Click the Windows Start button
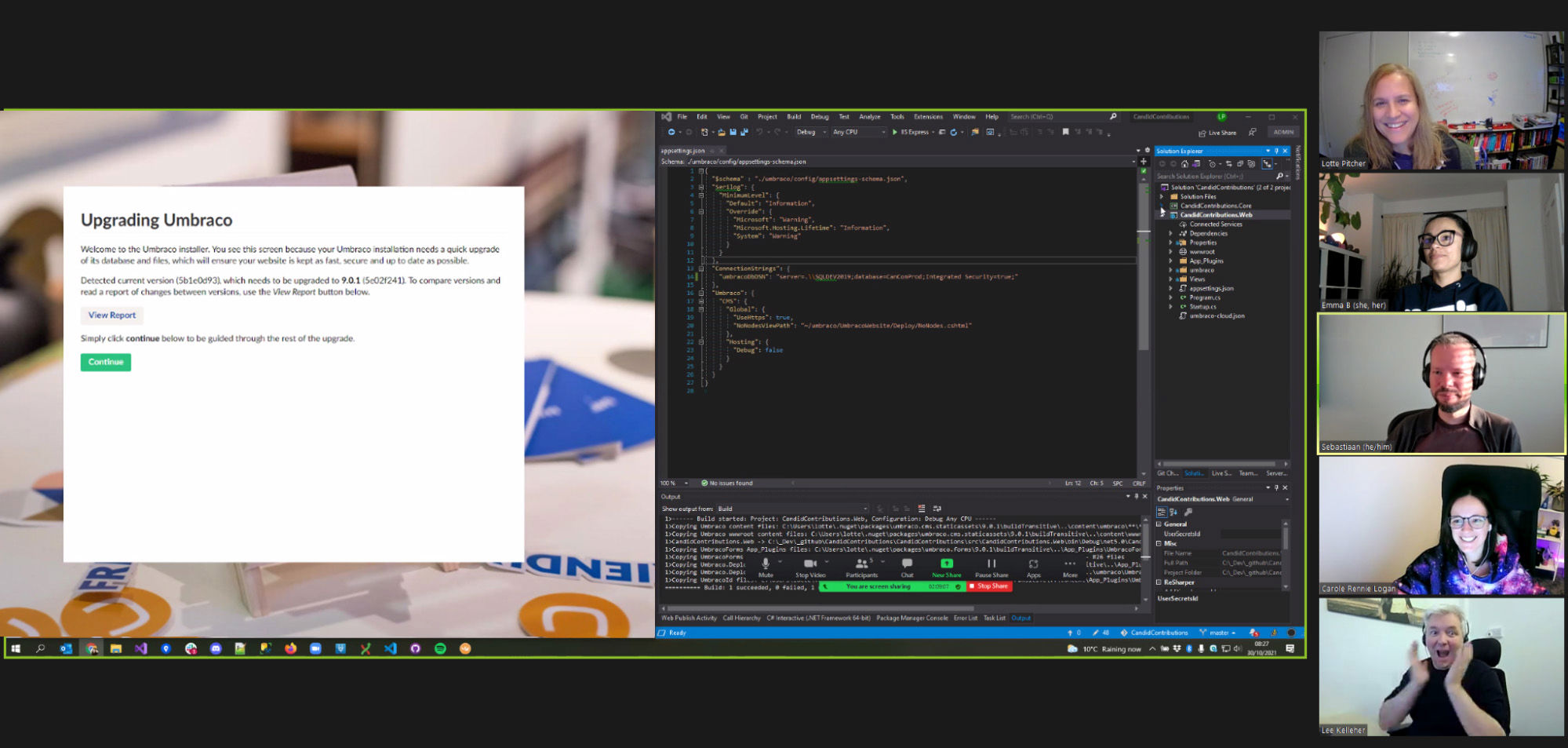The image size is (1568, 748). [16, 648]
